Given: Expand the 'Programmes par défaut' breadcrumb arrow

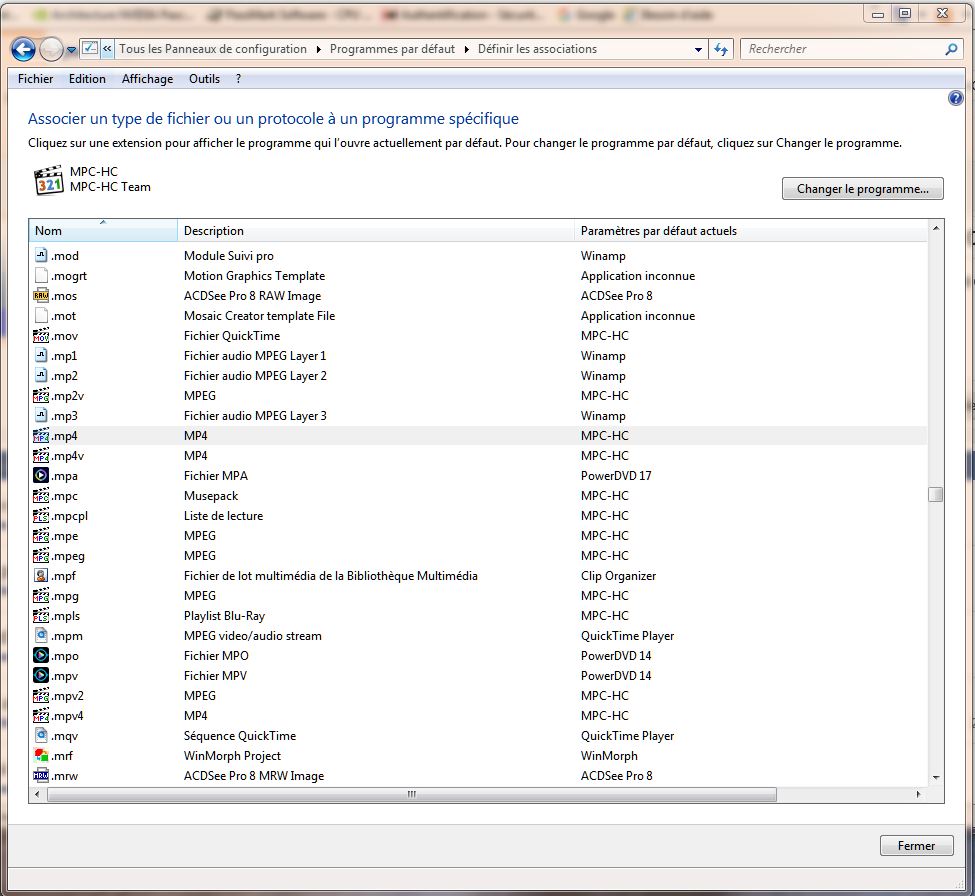Looking at the screenshot, I should [x=467, y=49].
